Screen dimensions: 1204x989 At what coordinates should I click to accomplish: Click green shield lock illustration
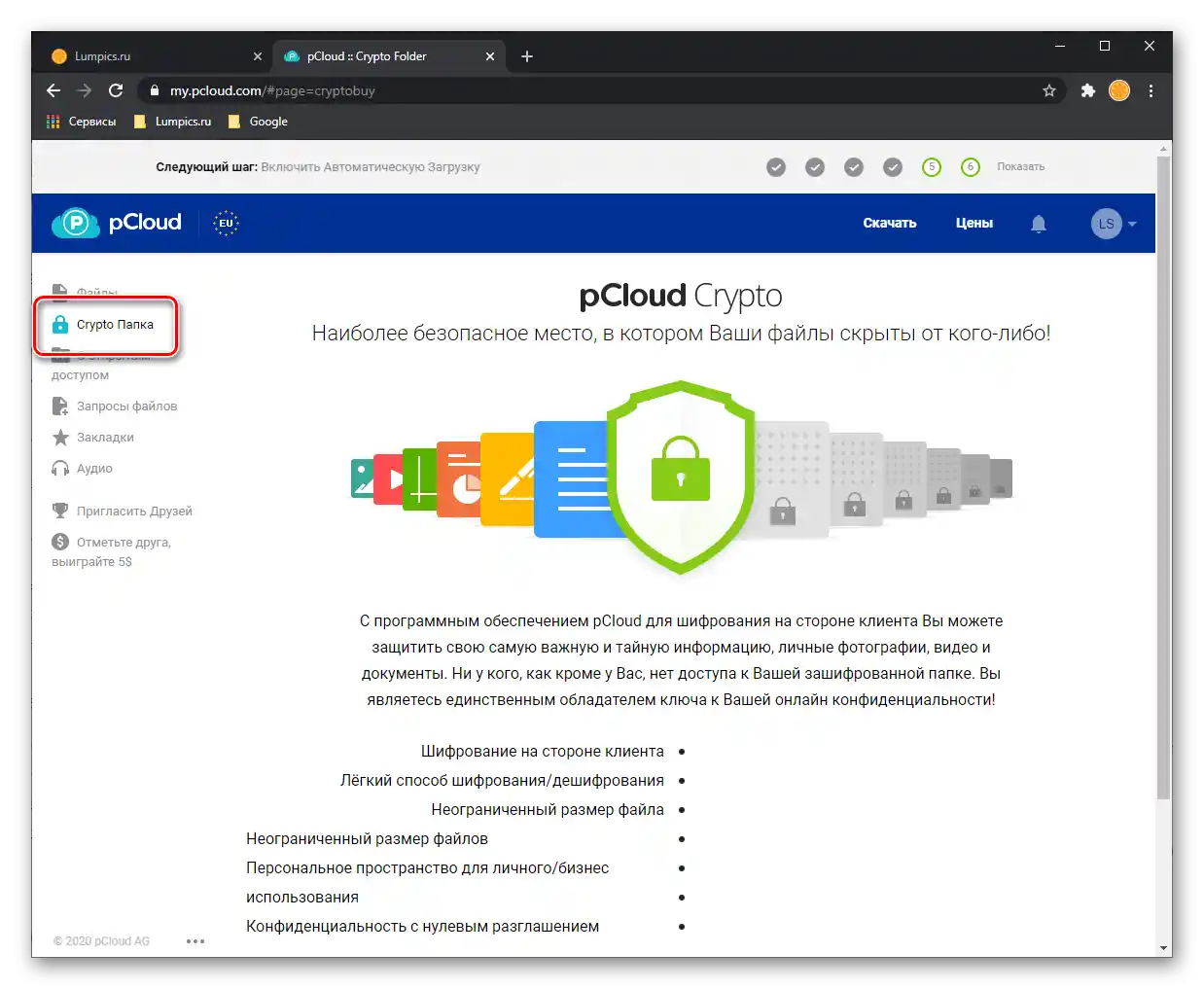[681, 477]
